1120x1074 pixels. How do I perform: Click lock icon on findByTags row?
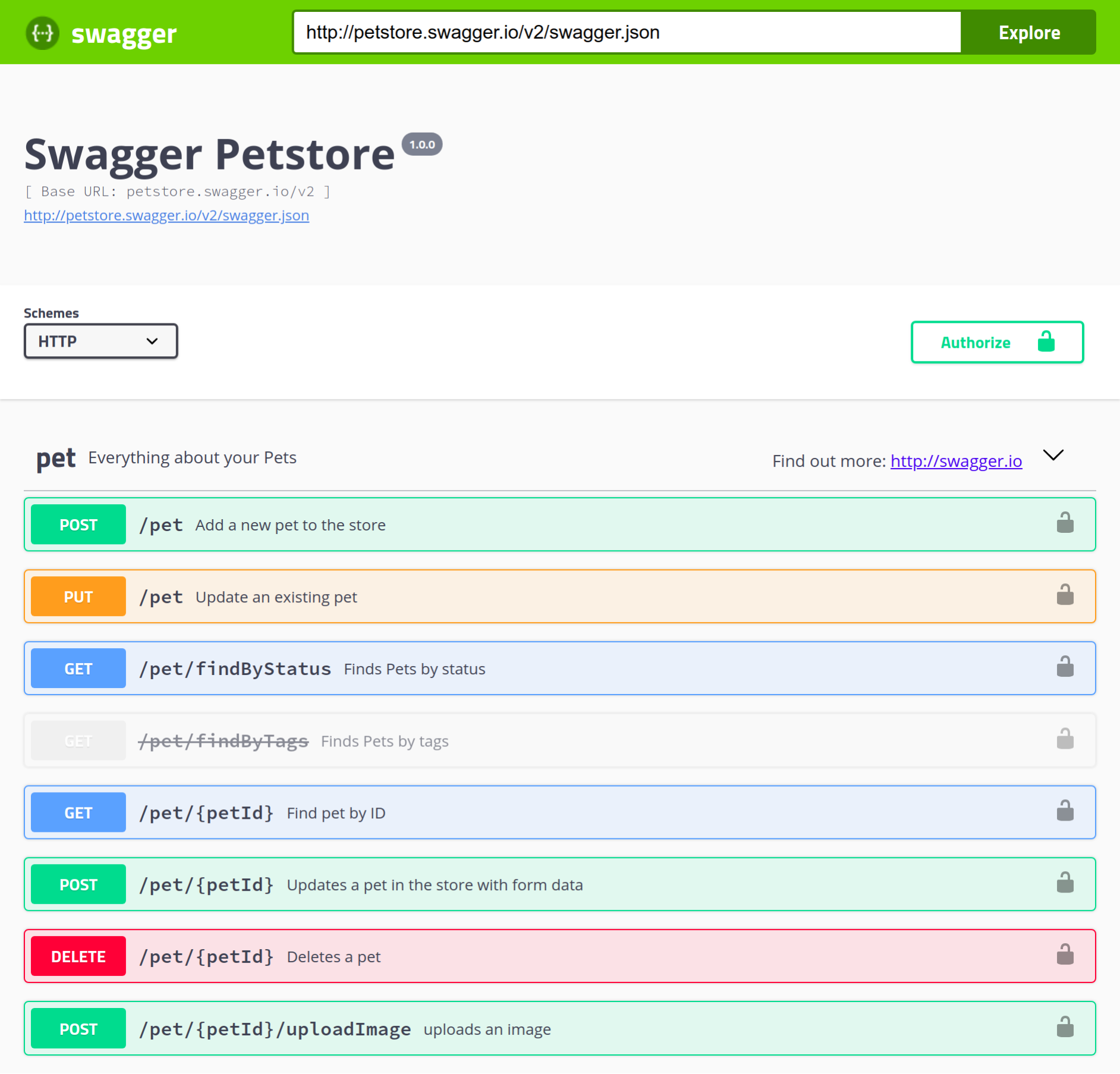(1065, 739)
